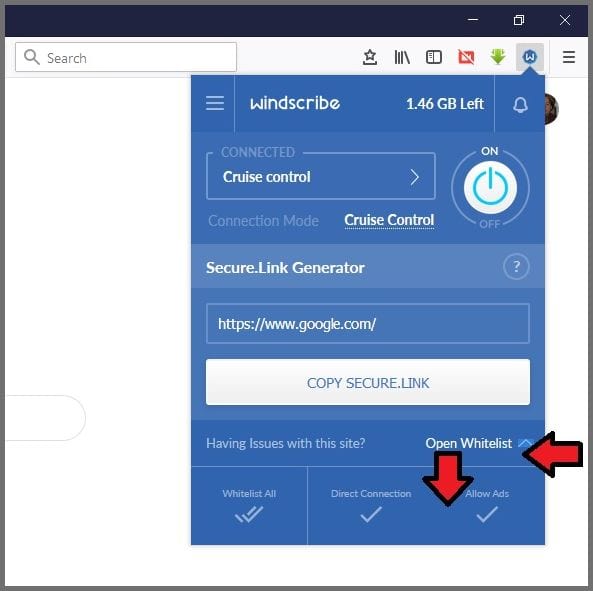Open the browser main hamburger menu
Viewport: 593px width, 591px height.
[x=568, y=57]
